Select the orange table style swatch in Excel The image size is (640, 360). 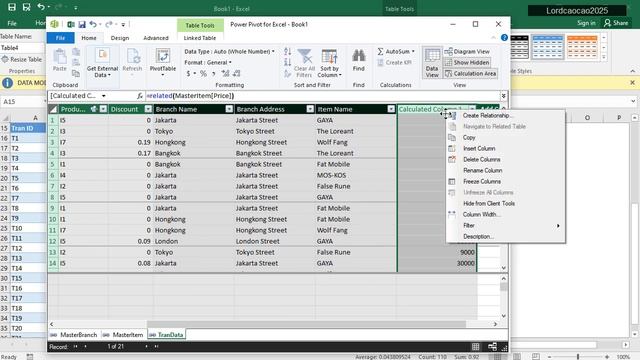tap(582, 47)
